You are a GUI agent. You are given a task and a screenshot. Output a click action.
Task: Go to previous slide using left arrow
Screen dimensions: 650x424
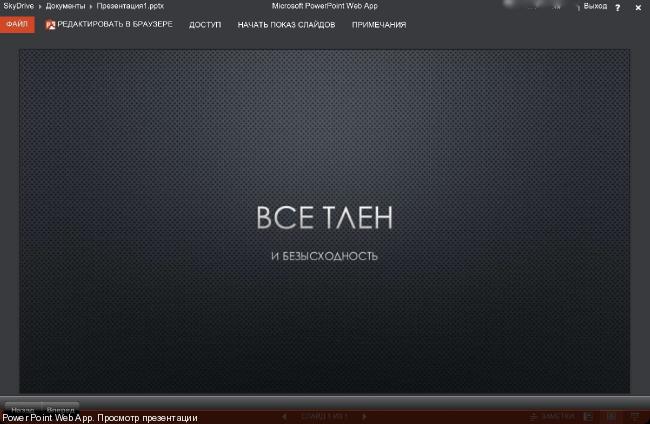(x=285, y=416)
